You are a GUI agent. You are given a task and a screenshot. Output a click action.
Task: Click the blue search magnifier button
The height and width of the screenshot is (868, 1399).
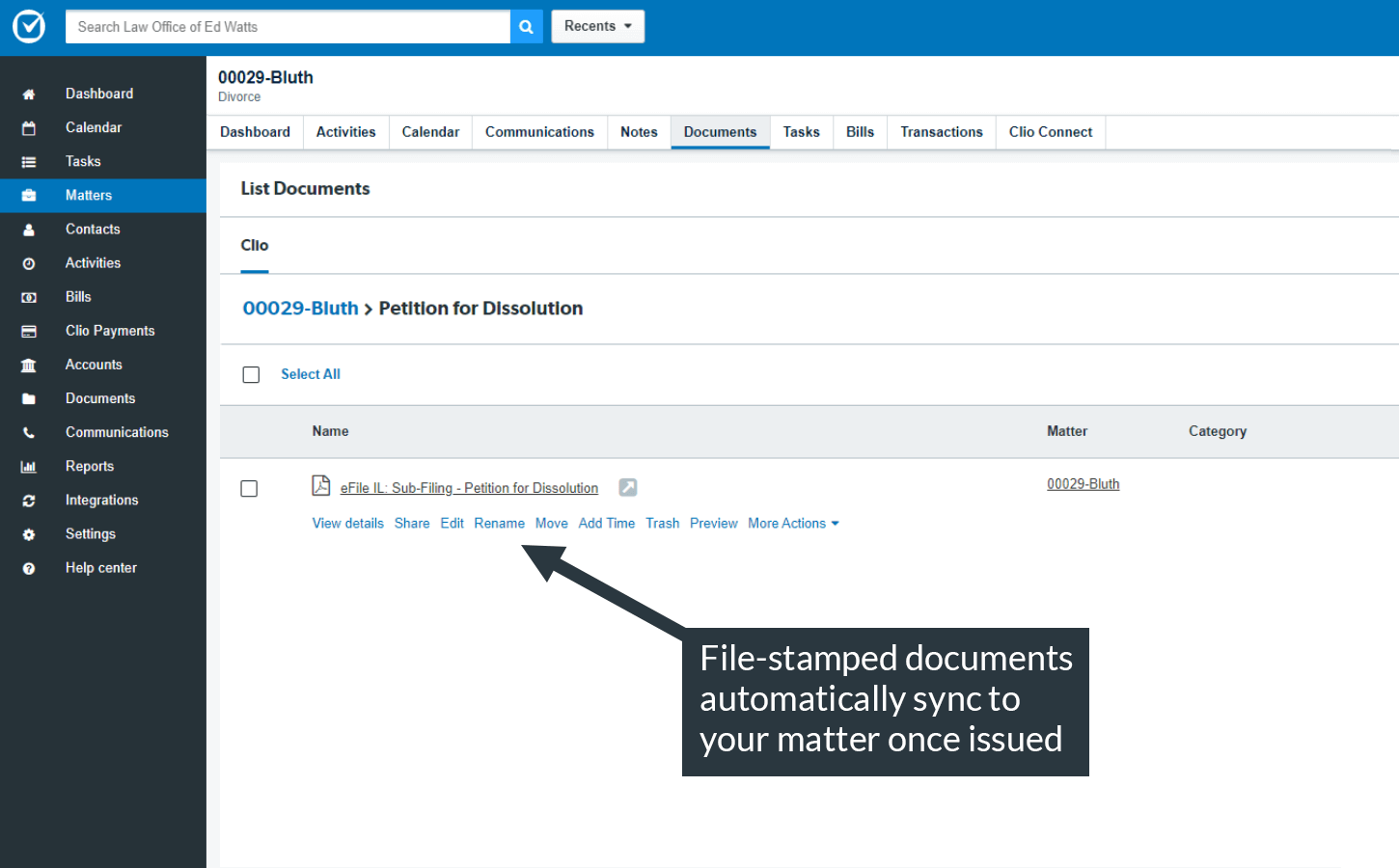(526, 27)
